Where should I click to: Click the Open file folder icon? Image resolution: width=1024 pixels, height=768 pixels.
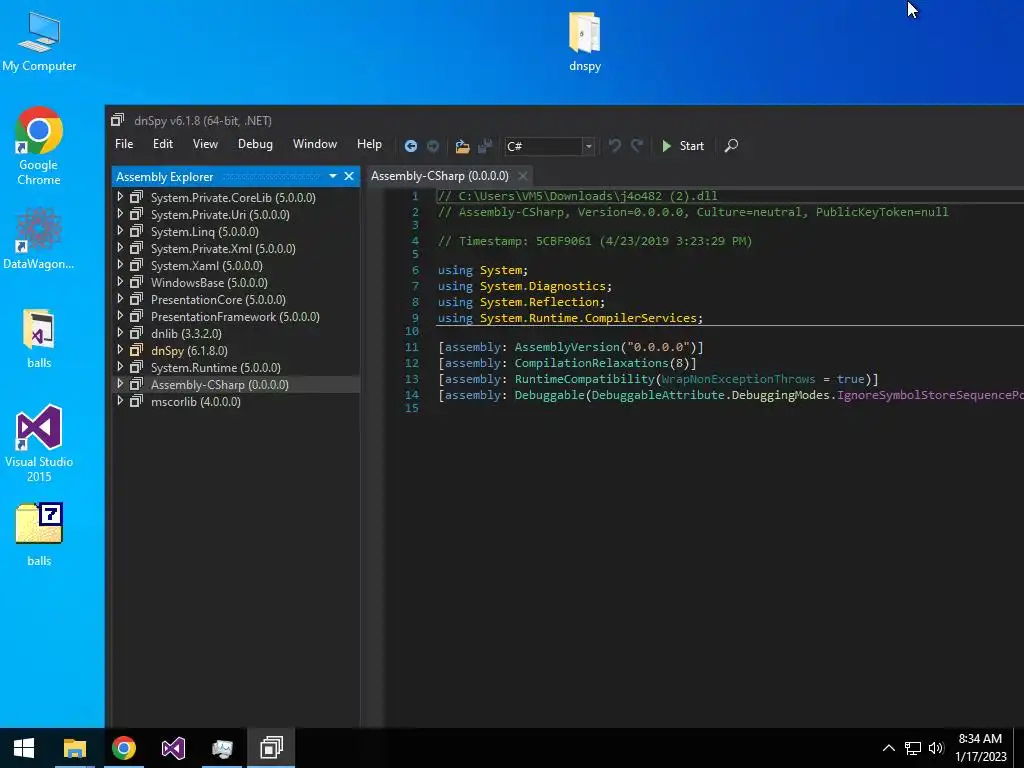(462, 146)
